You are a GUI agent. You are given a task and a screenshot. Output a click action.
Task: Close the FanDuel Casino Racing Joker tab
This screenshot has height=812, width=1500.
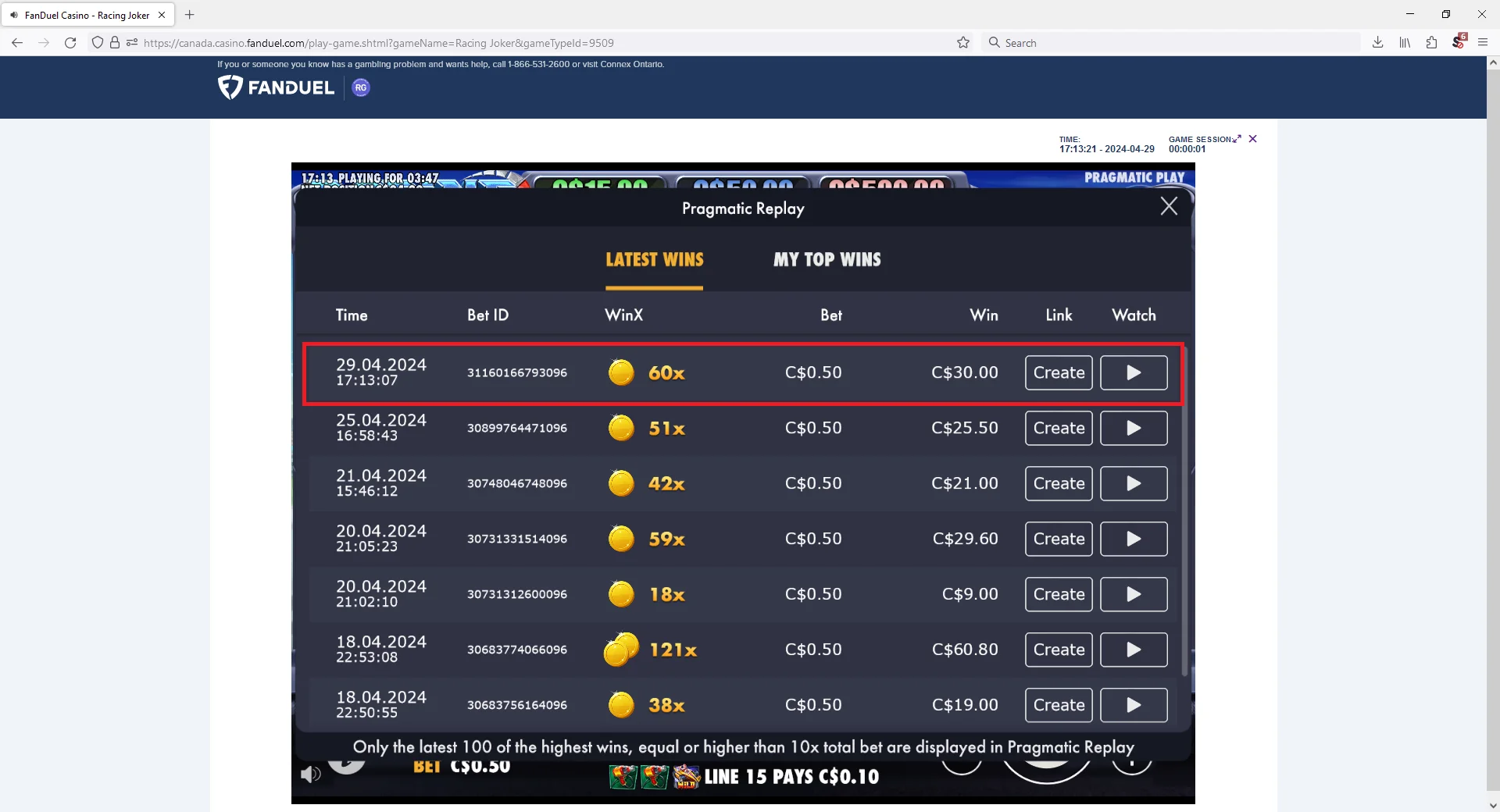tap(162, 15)
